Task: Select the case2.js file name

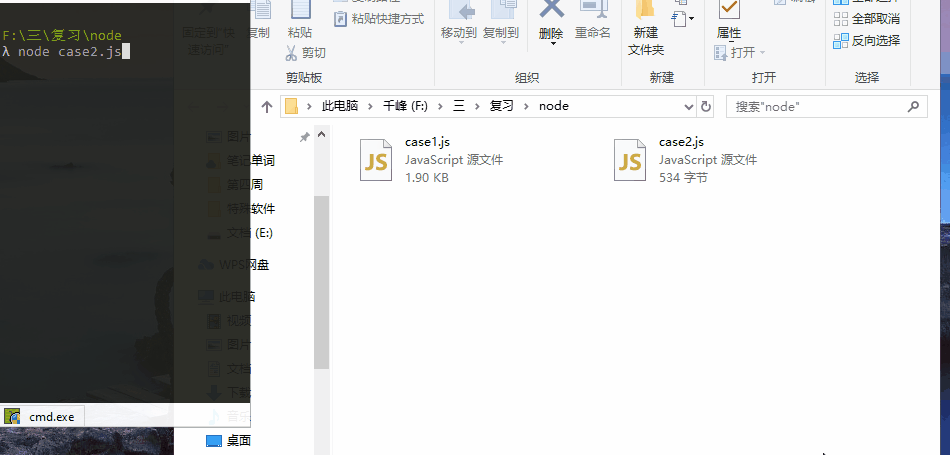Action: click(681, 142)
